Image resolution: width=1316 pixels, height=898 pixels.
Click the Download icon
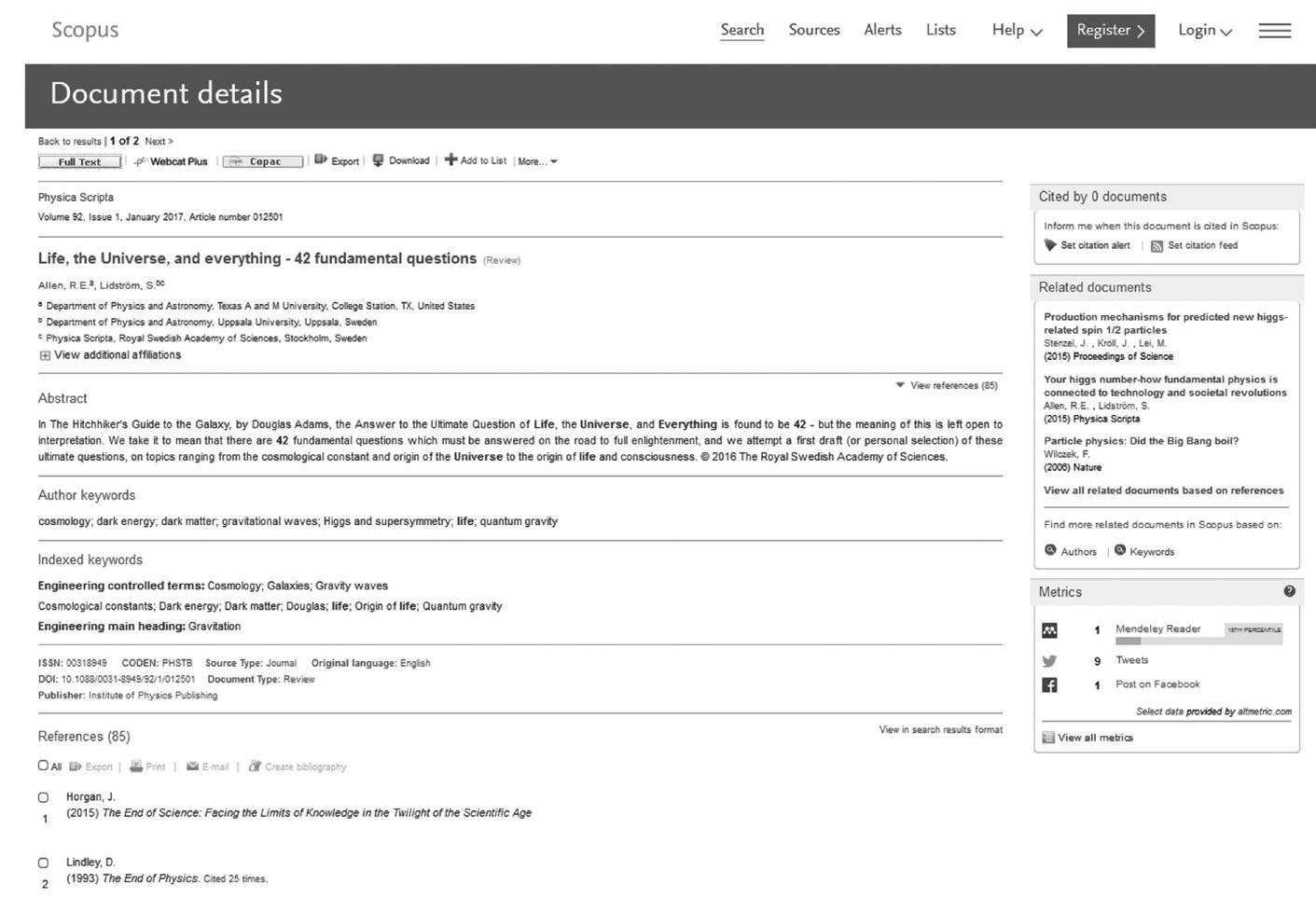378,160
